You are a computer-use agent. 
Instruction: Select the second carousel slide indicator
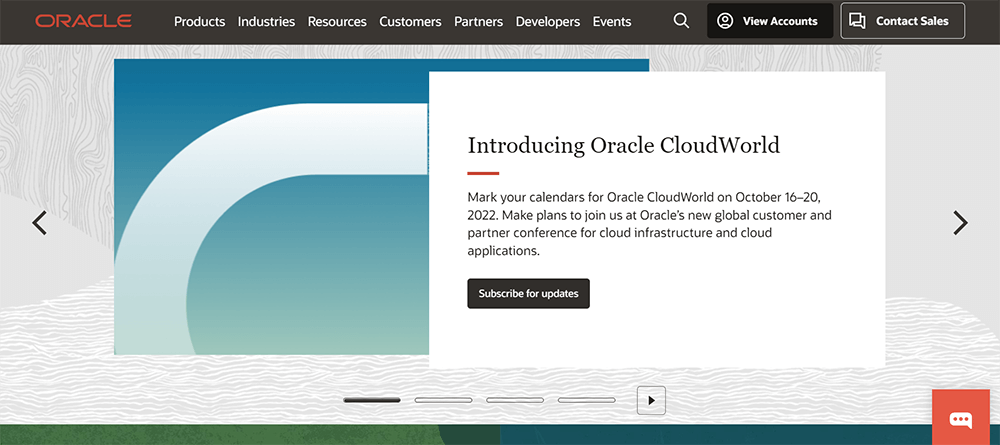tap(443, 400)
